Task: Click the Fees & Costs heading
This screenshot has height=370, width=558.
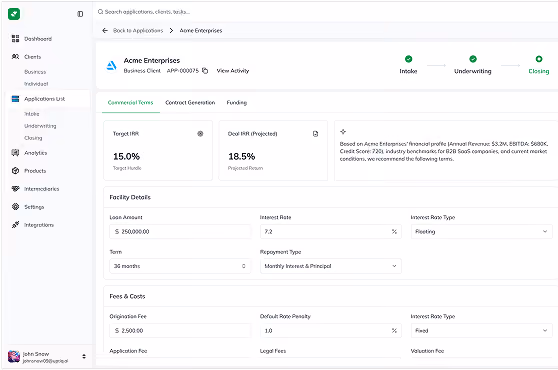Action: point(127,296)
